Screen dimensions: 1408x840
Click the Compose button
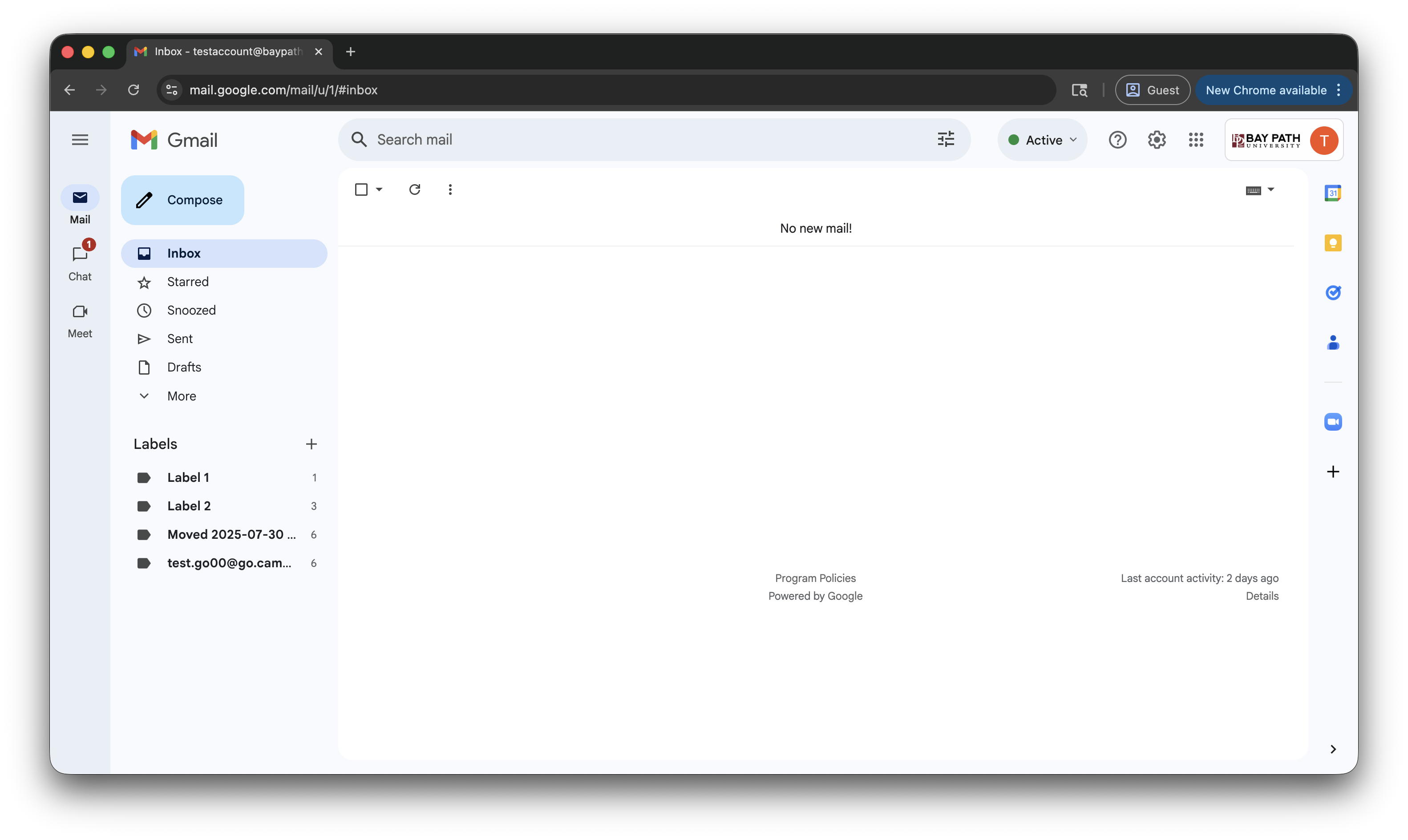[x=182, y=200]
